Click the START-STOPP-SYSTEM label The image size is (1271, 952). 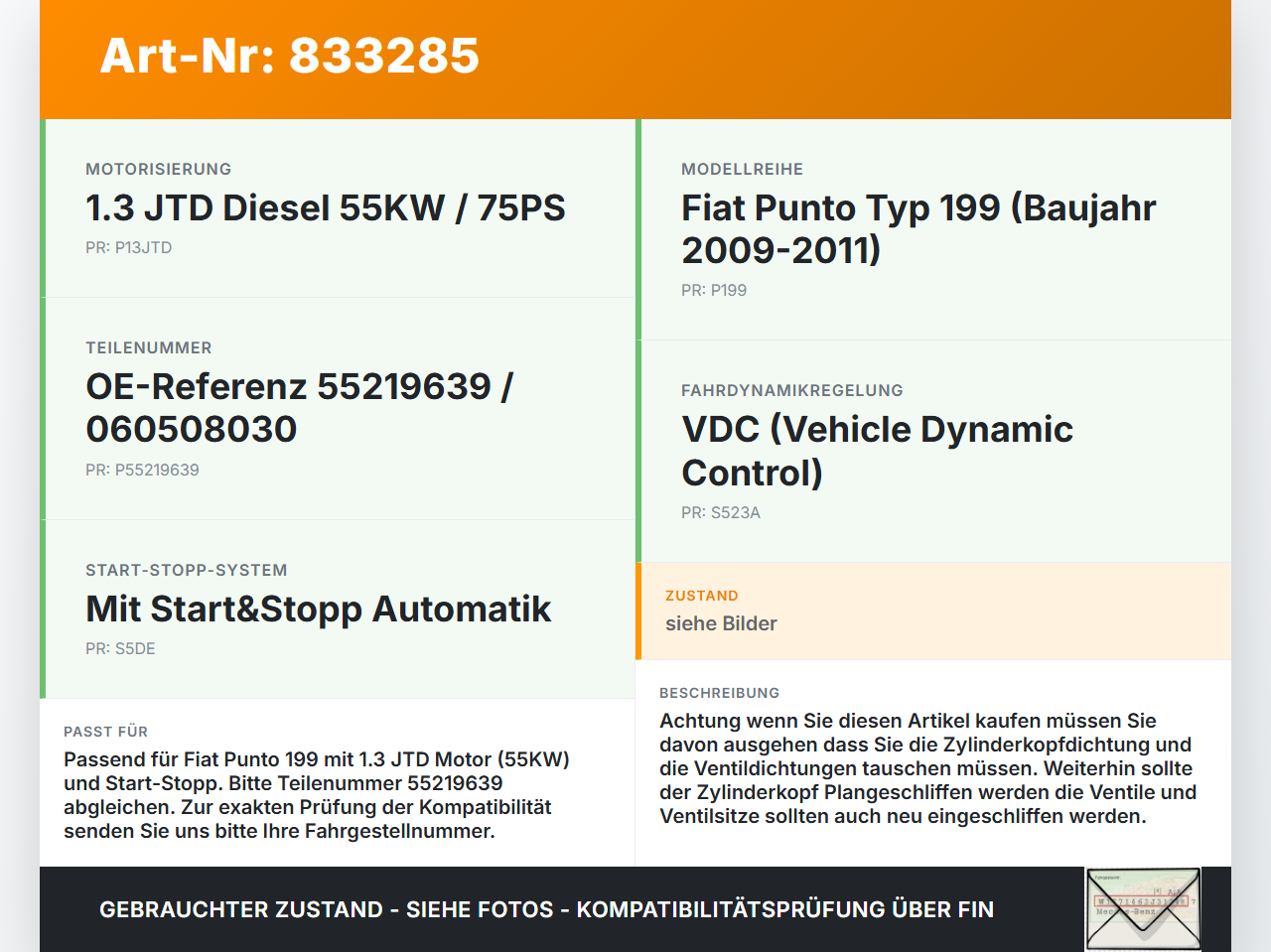(187, 570)
